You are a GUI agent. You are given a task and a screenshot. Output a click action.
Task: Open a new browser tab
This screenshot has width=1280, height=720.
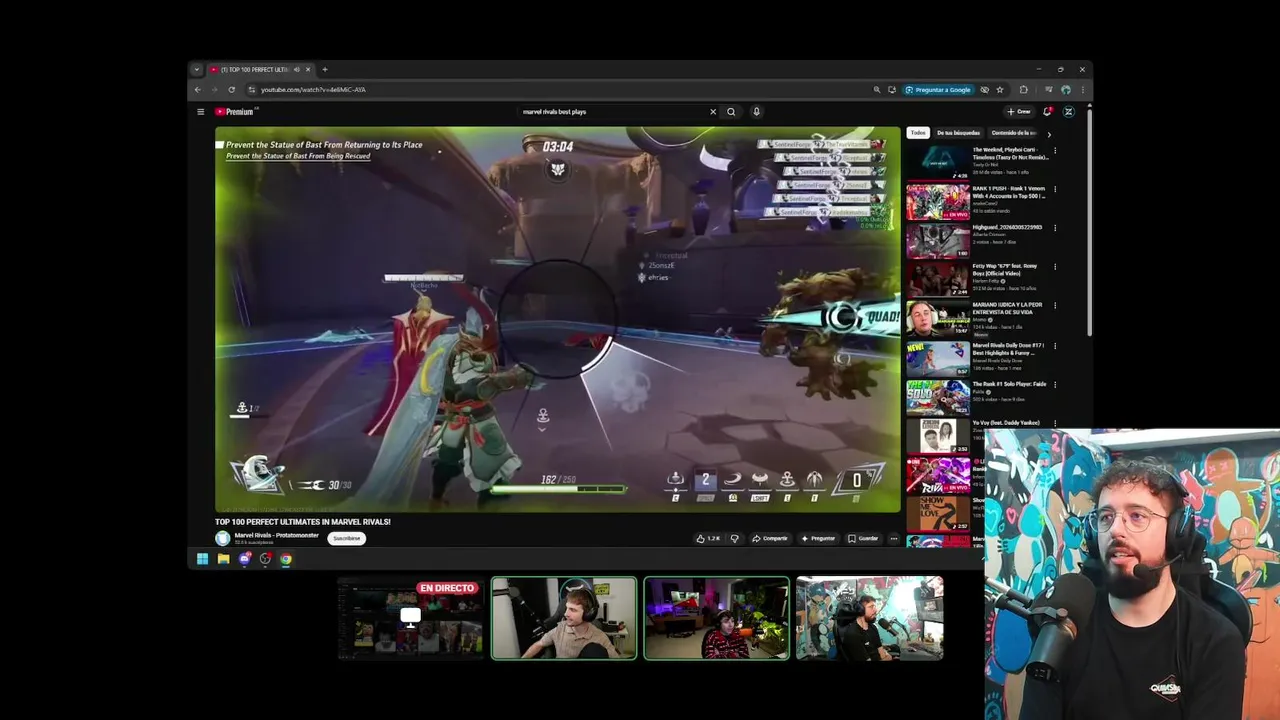[324, 70]
